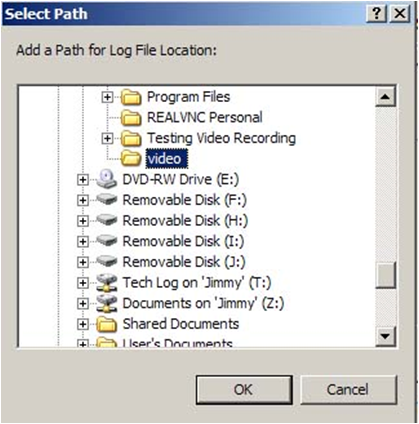Expand the DVD-RW Drive (E:) node

click(x=82, y=180)
